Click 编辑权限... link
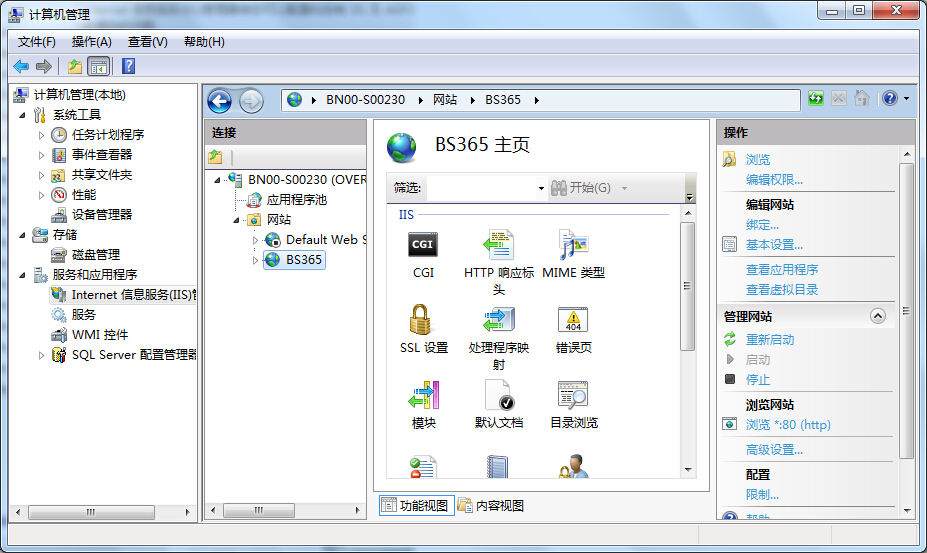This screenshot has width=927, height=553. pyautogui.click(x=774, y=180)
